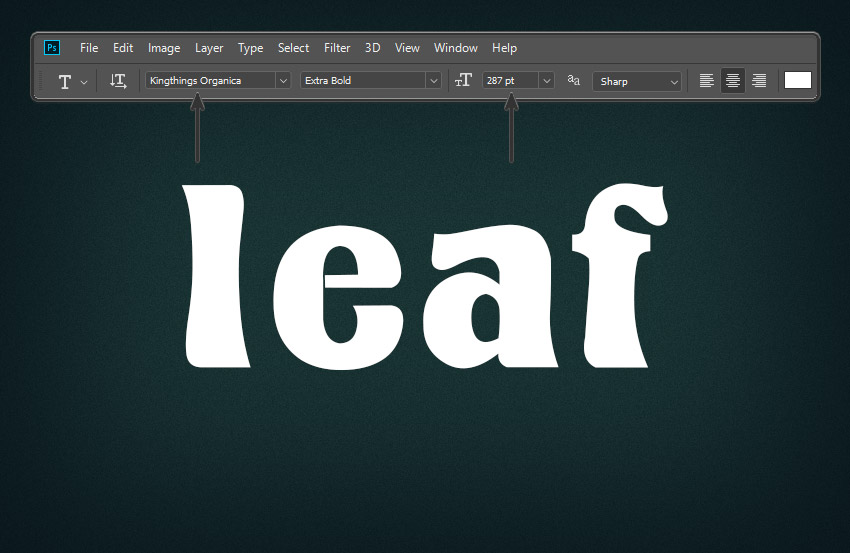
Task: Open the Edit menu
Action: 123,48
